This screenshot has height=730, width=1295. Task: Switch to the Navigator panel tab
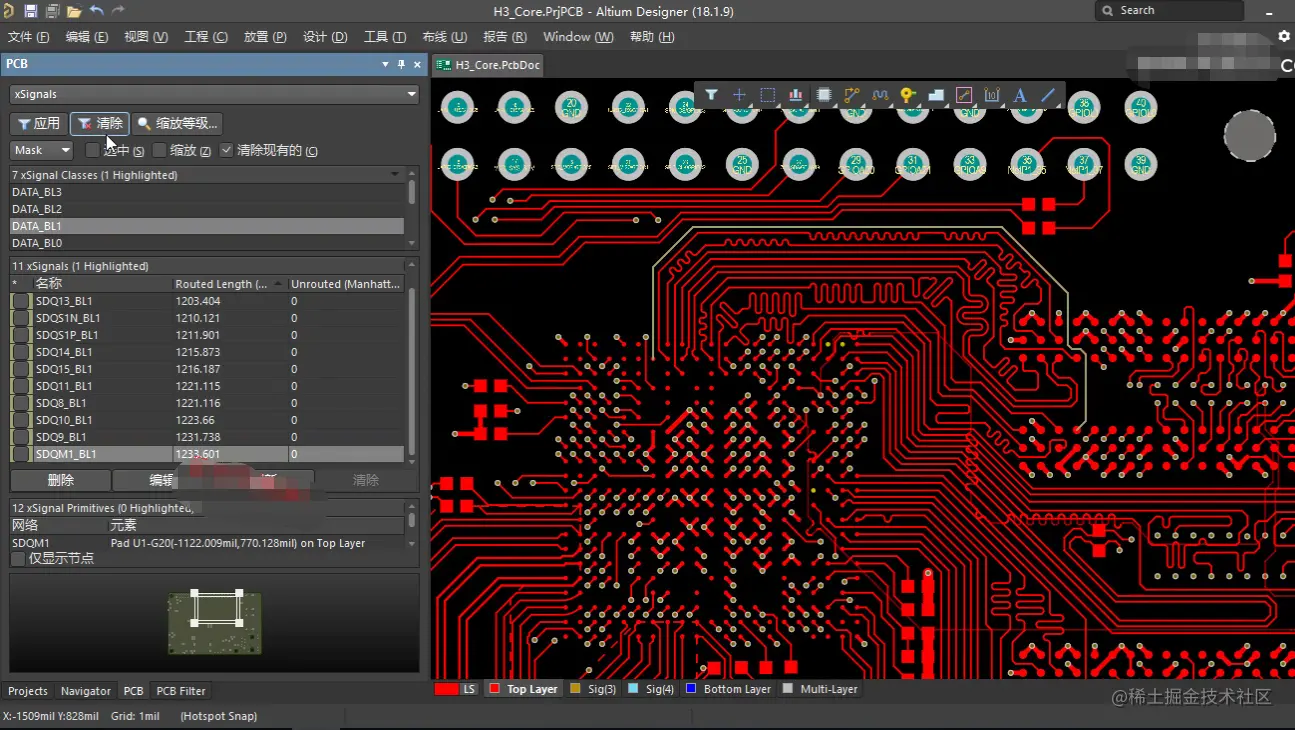(x=86, y=691)
